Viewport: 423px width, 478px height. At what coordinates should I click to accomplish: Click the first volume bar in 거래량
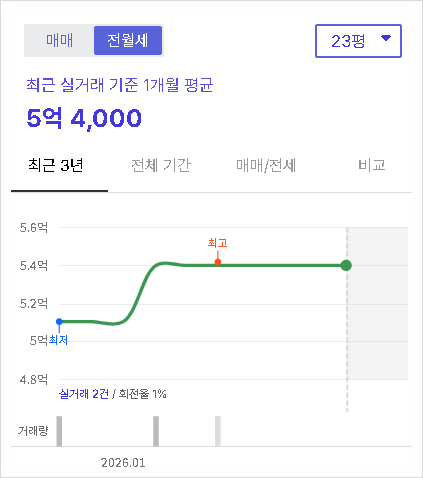pos(59,431)
